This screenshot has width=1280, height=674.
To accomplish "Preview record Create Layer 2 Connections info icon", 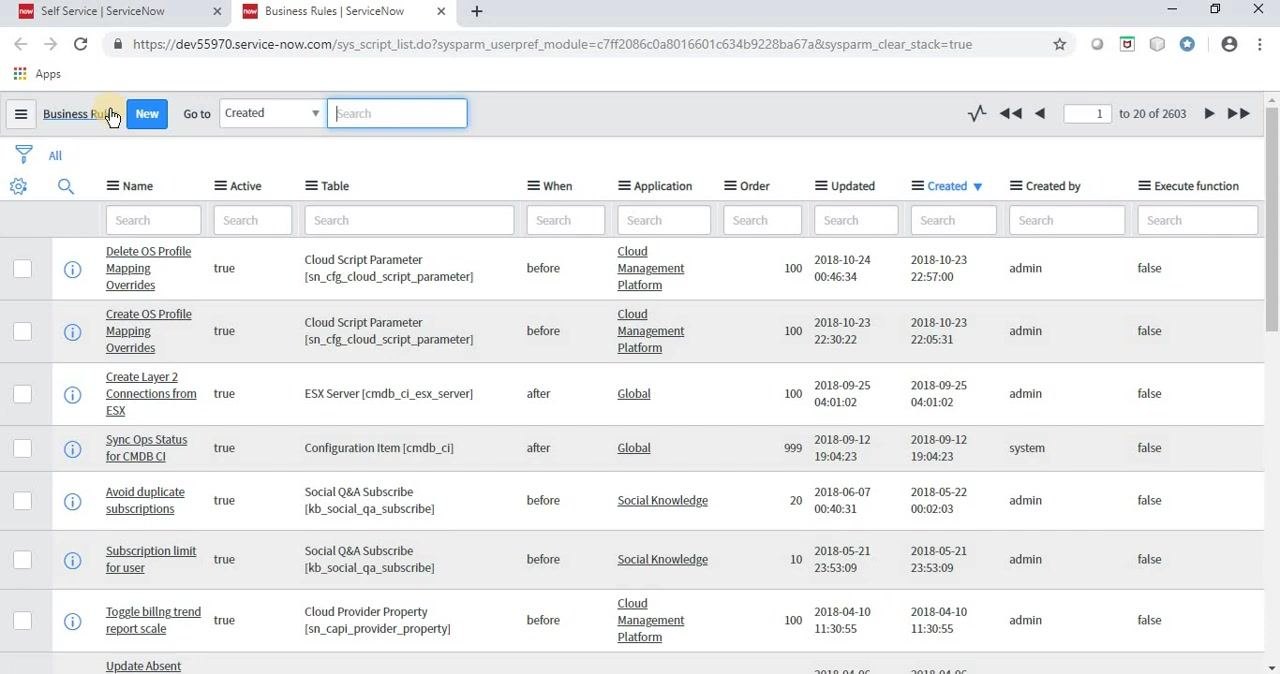I will 72,395.
